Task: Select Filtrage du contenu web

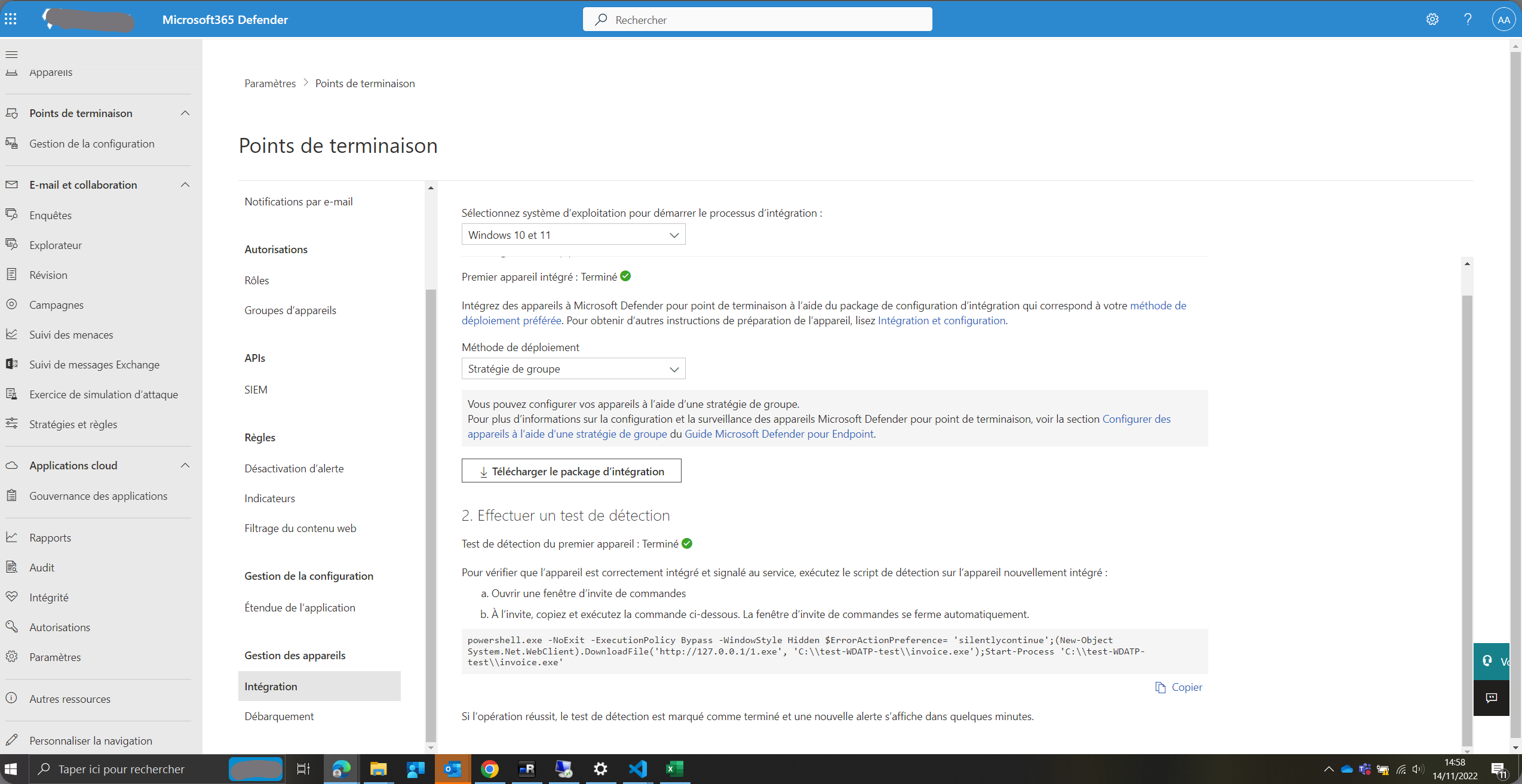Action: [x=300, y=528]
